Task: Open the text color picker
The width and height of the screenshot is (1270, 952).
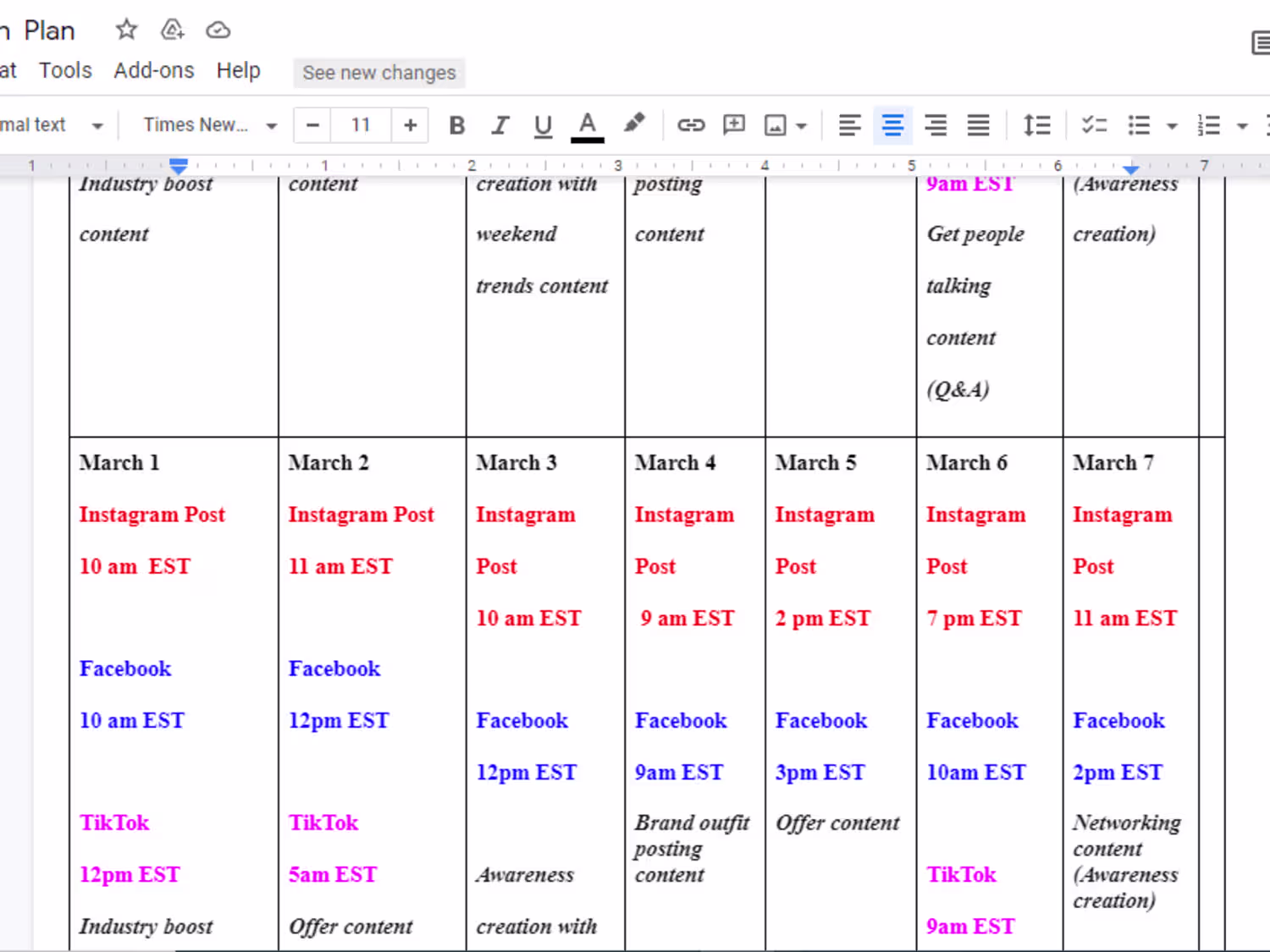Action: click(x=588, y=125)
